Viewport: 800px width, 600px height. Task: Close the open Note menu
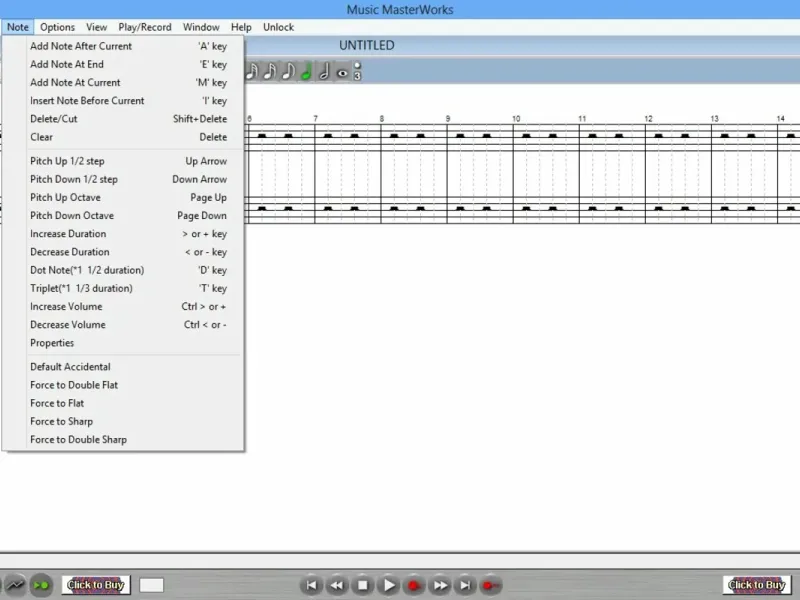18,27
